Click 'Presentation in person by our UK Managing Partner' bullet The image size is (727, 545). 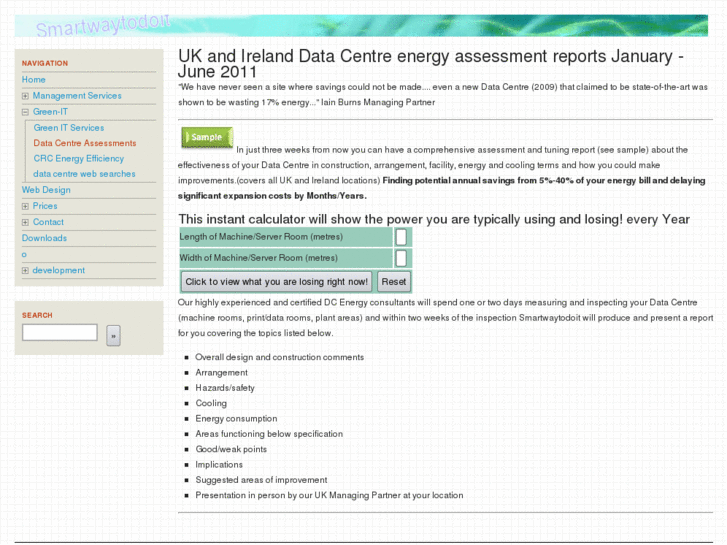tap(329, 495)
